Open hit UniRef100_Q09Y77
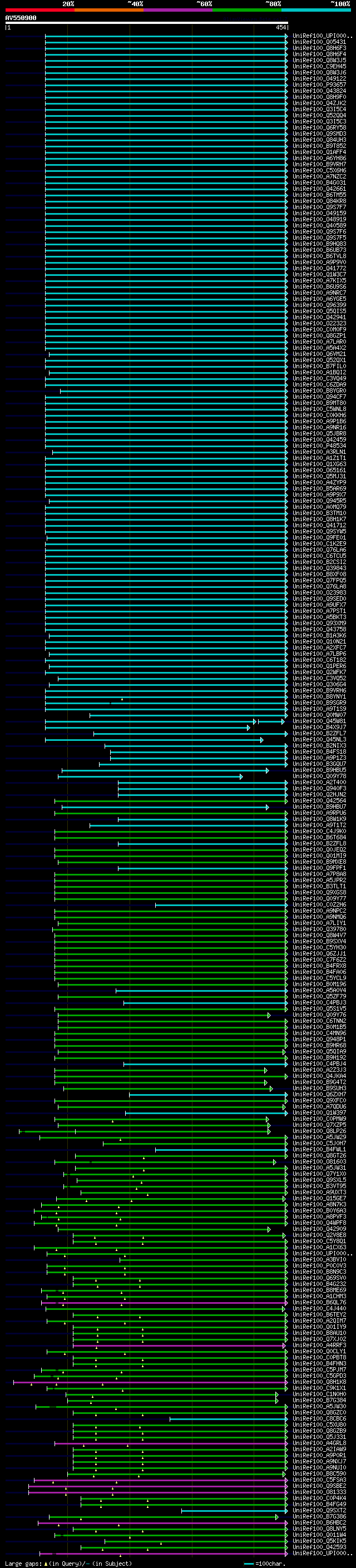Screen dimensions: 356x1568 319,898
